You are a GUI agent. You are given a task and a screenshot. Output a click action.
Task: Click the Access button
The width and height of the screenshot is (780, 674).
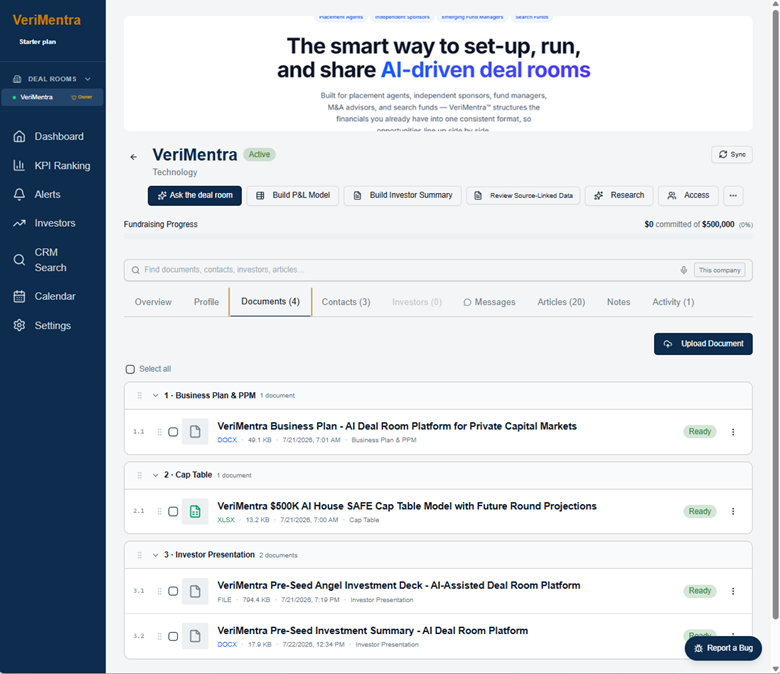pos(688,195)
